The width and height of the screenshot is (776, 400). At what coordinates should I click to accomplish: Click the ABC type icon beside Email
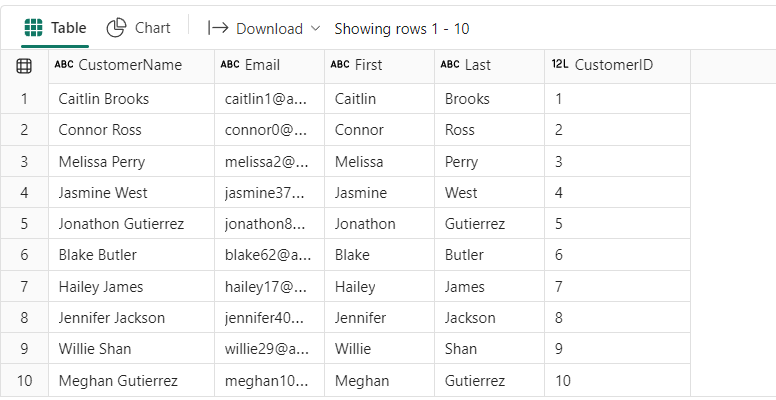pos(230,64)
